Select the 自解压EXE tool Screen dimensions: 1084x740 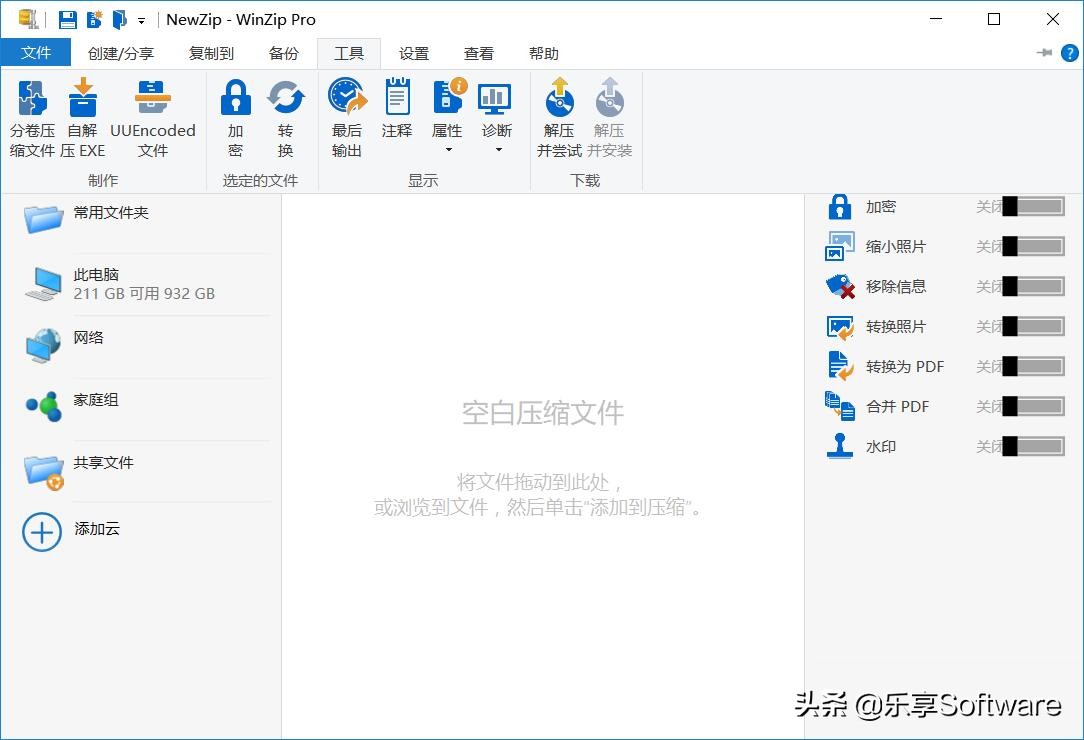pyautogui.click(x=83, y=115)
